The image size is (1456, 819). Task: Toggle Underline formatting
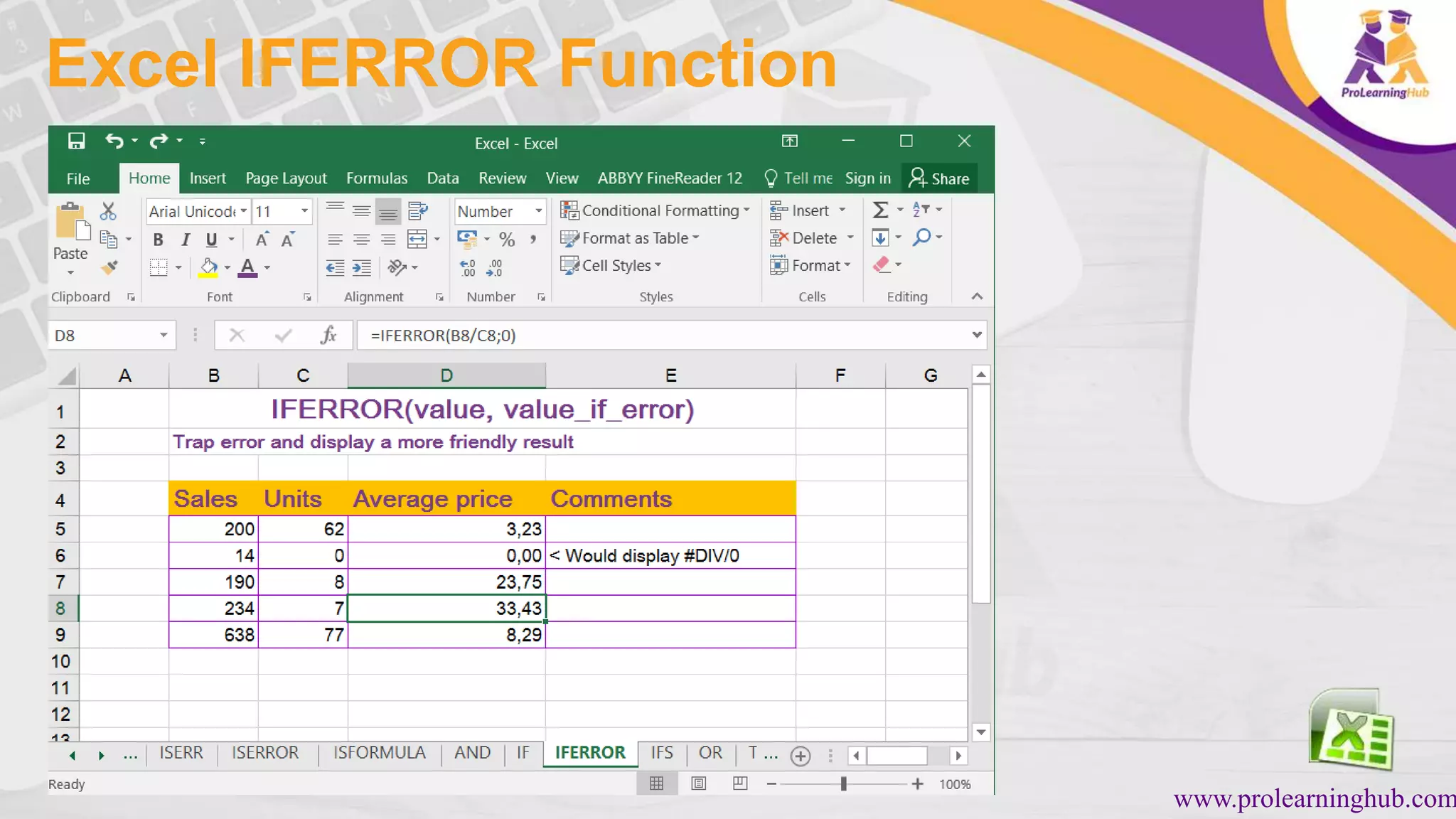(x=211, y=240)
